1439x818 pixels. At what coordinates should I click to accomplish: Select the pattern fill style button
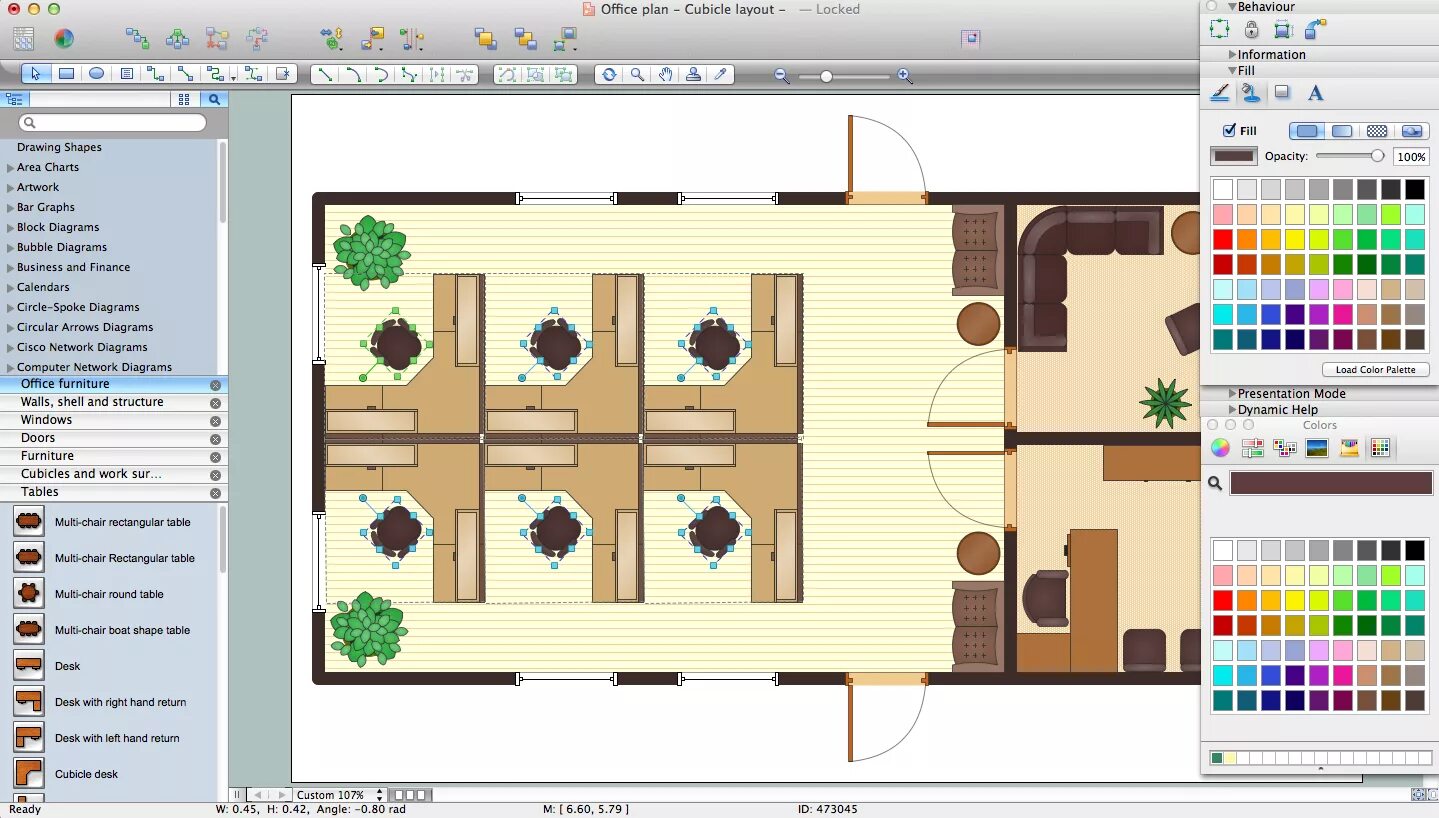1377,131
